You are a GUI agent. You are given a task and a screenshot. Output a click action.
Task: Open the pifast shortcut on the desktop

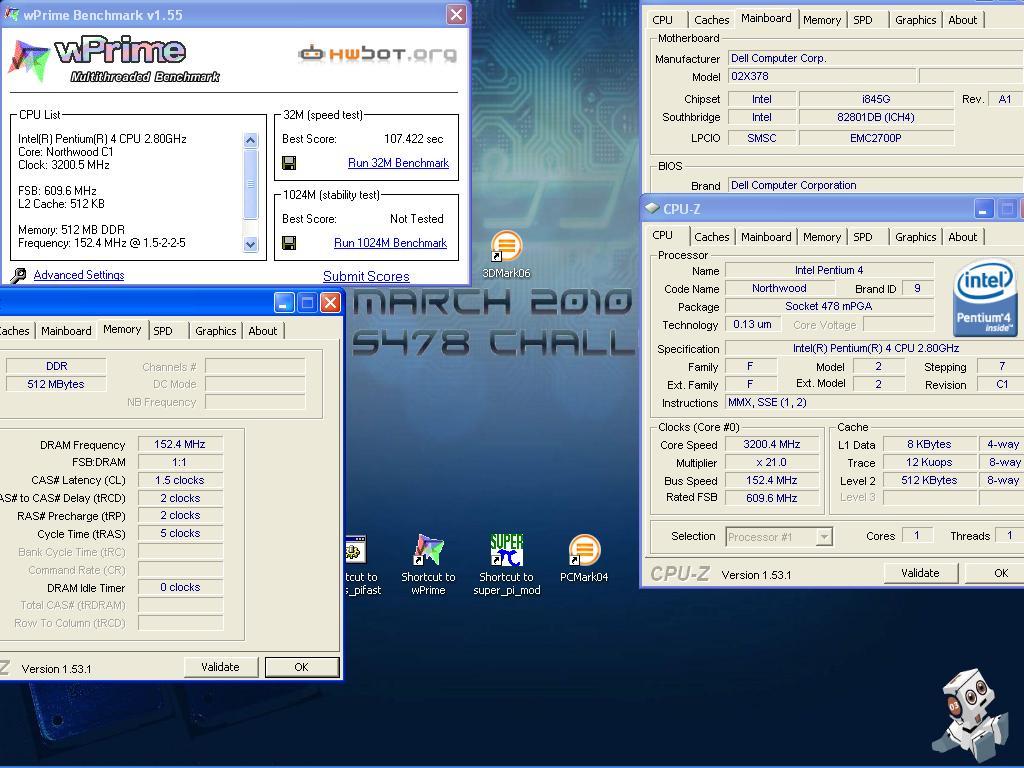(361, 565)
